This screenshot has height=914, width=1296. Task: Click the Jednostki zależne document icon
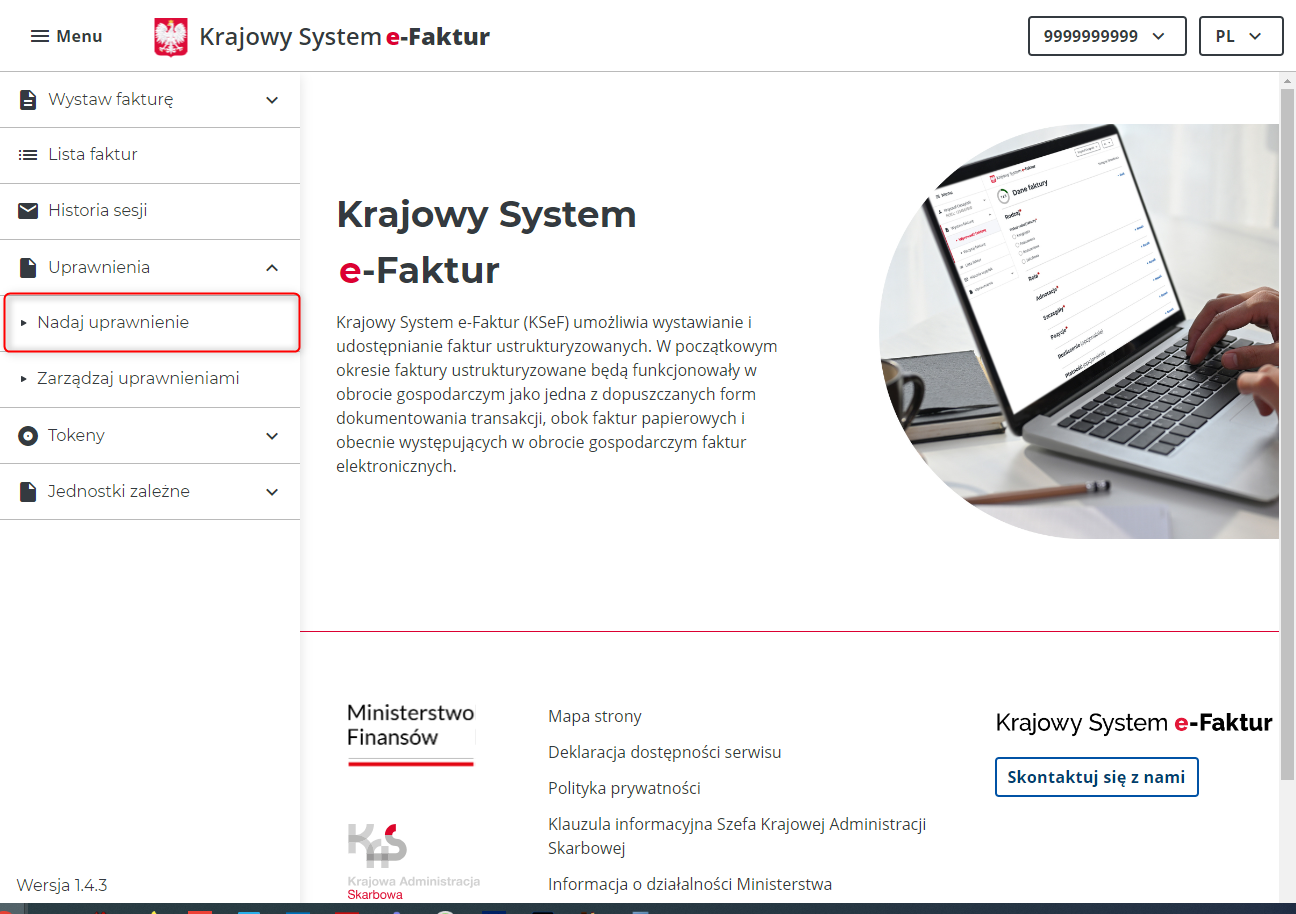click(28, 492)
